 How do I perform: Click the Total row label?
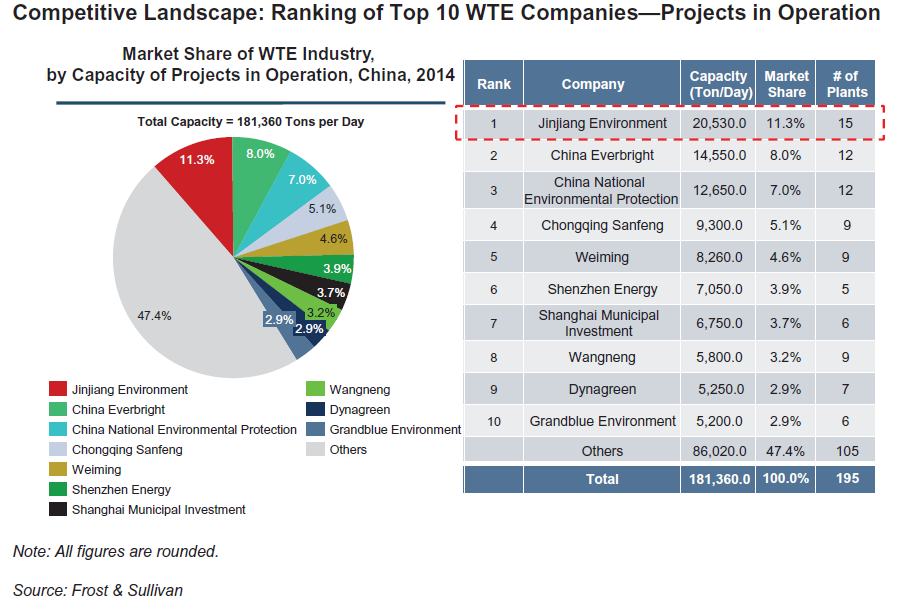602,479
